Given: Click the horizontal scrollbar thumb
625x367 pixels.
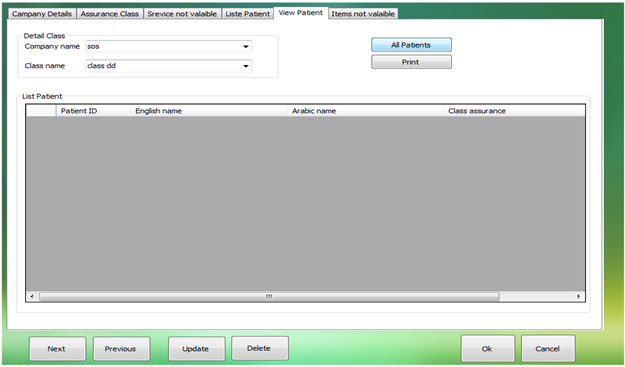Looking at the screenshot, I should (269, 296).
